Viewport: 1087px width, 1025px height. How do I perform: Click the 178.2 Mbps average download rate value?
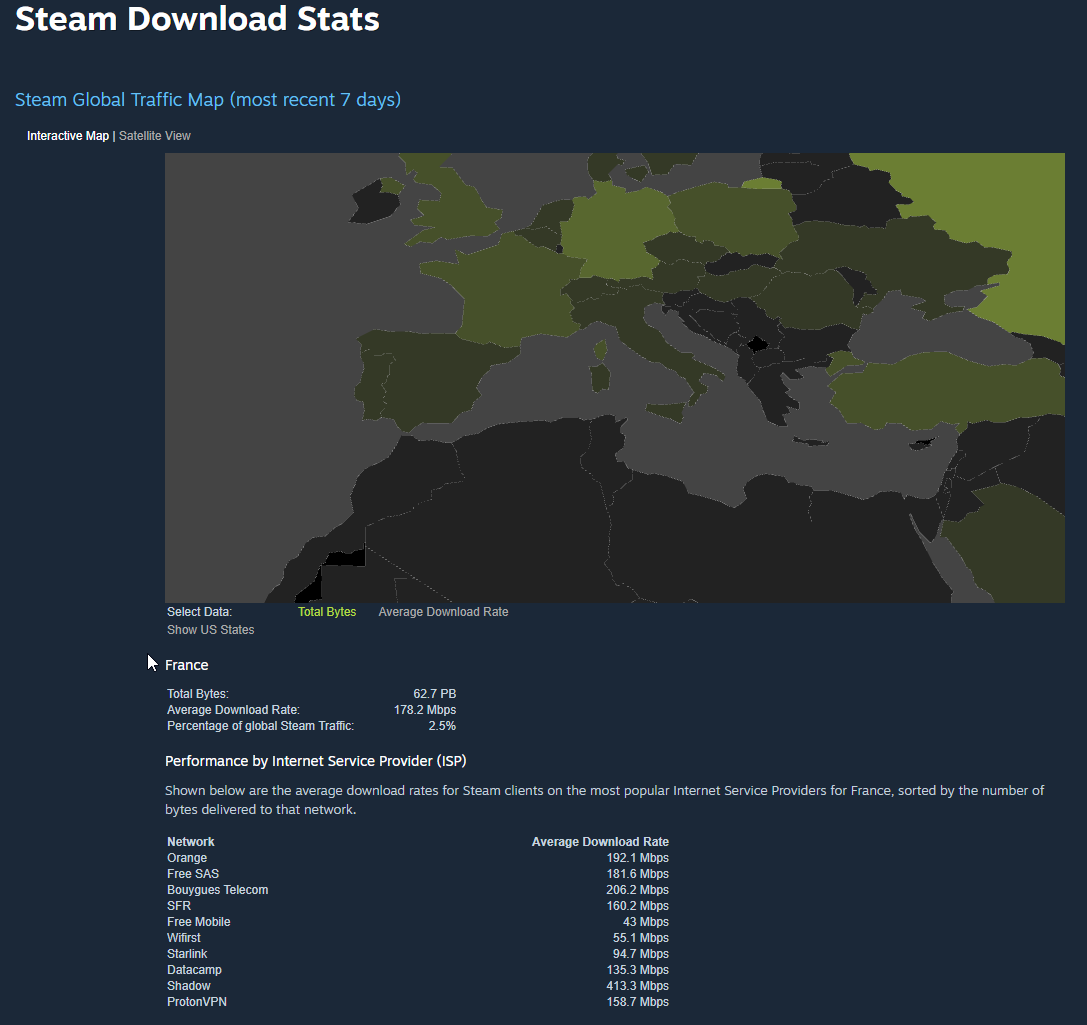tap(425, 710)
